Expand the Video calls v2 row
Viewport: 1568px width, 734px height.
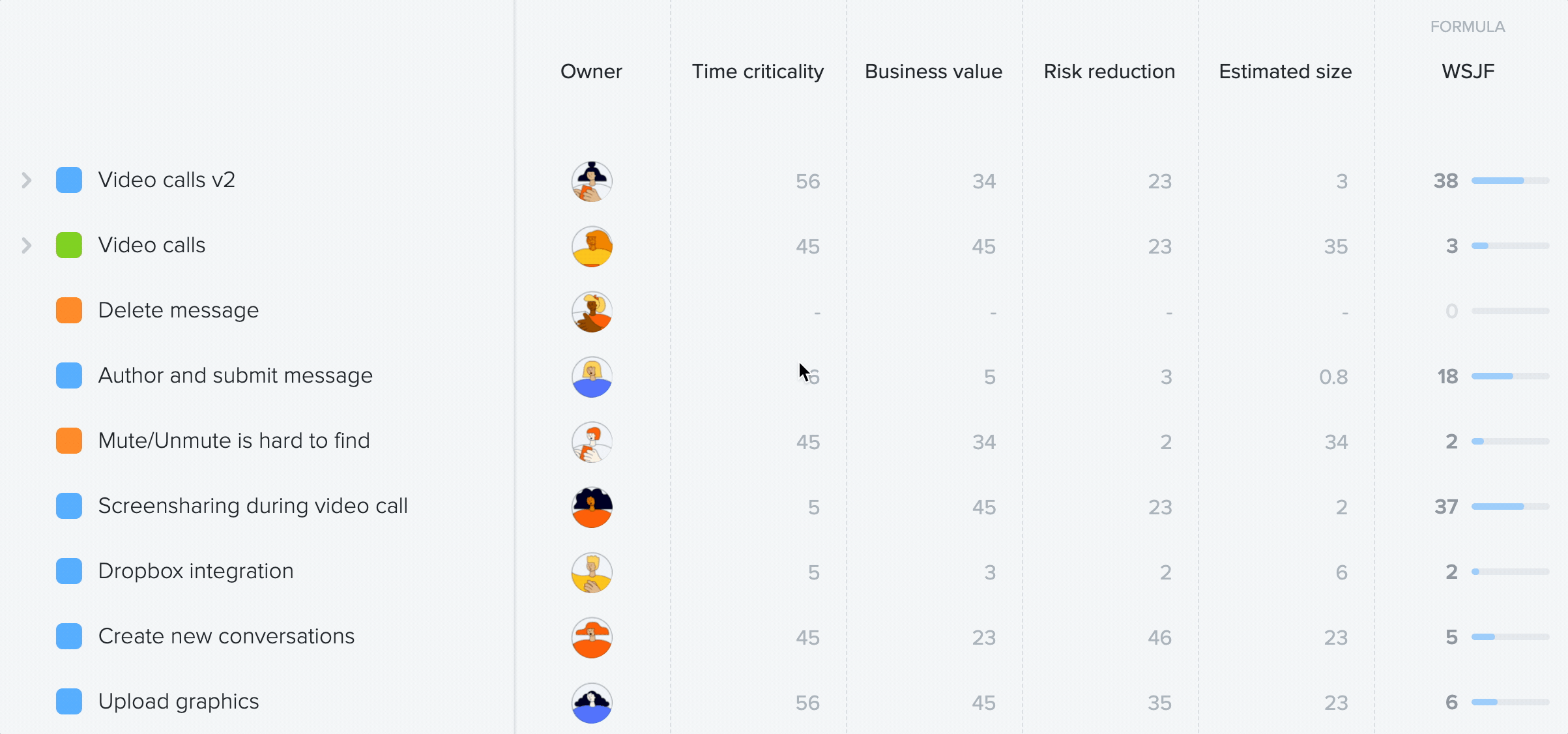27,180
